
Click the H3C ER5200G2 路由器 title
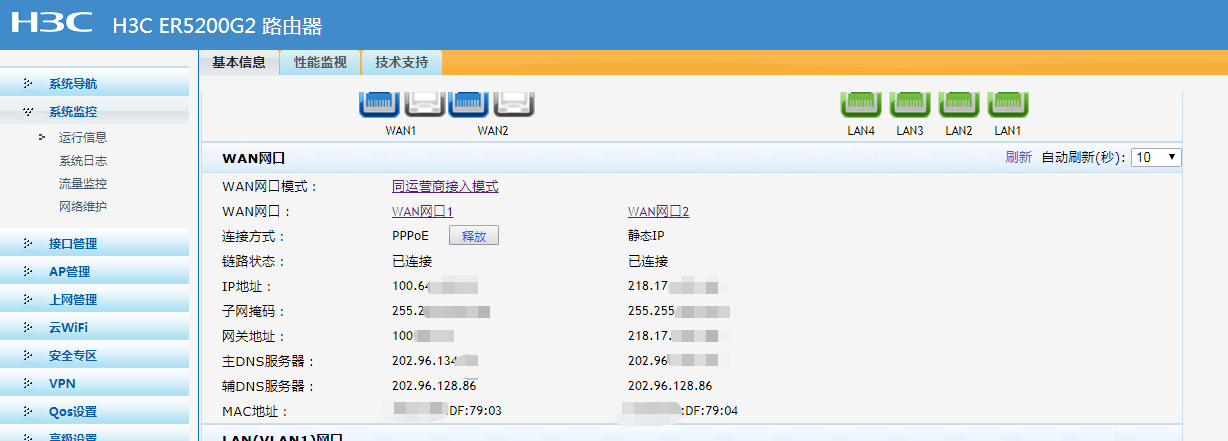(218, 26)
